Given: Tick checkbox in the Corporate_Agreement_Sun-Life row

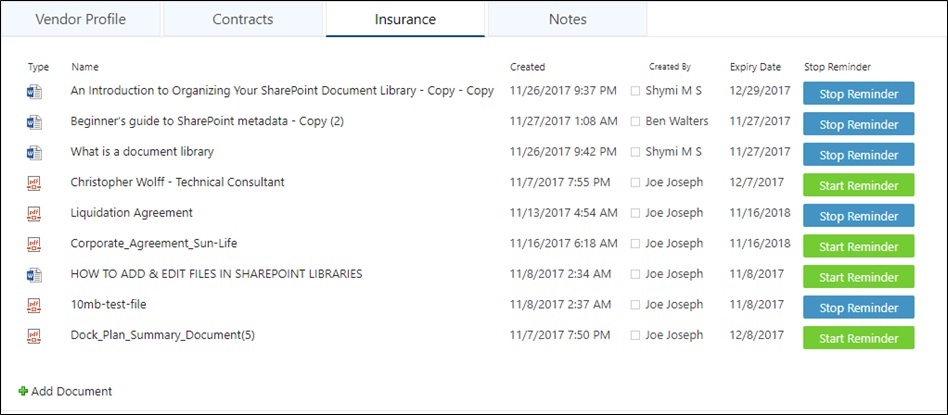Looking at the screenshot, I should point(635,244).
